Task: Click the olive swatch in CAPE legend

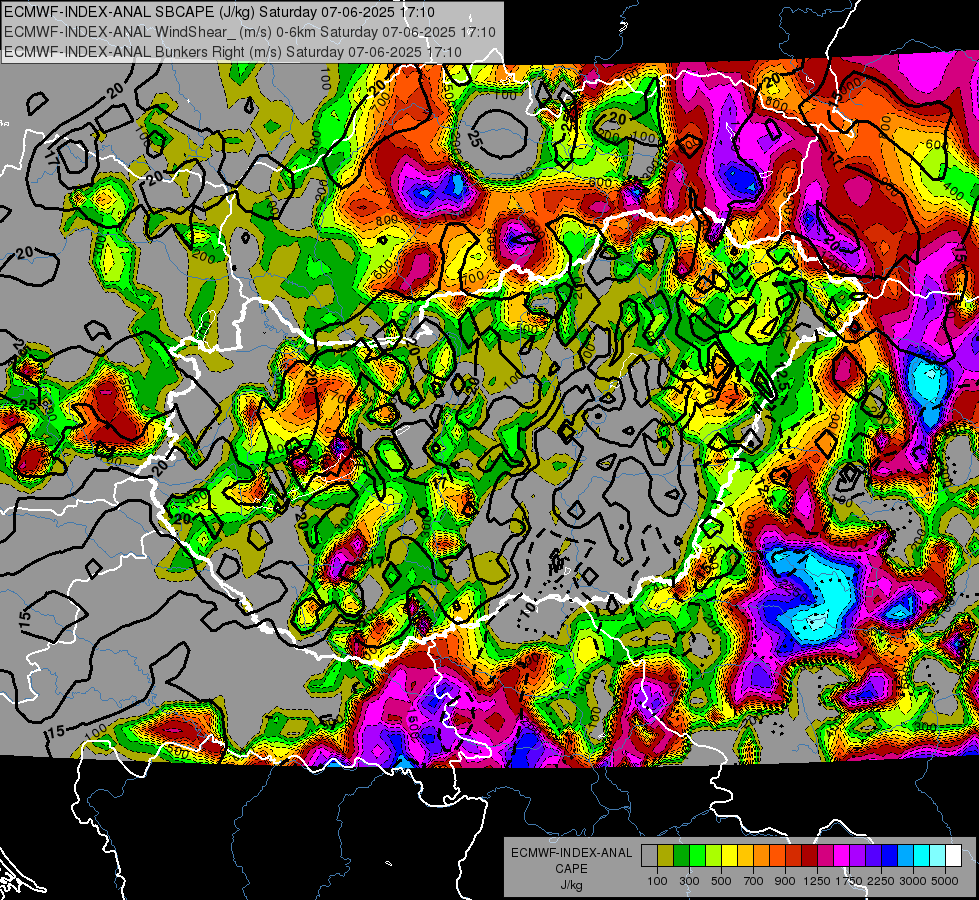Action: [666, 855]
